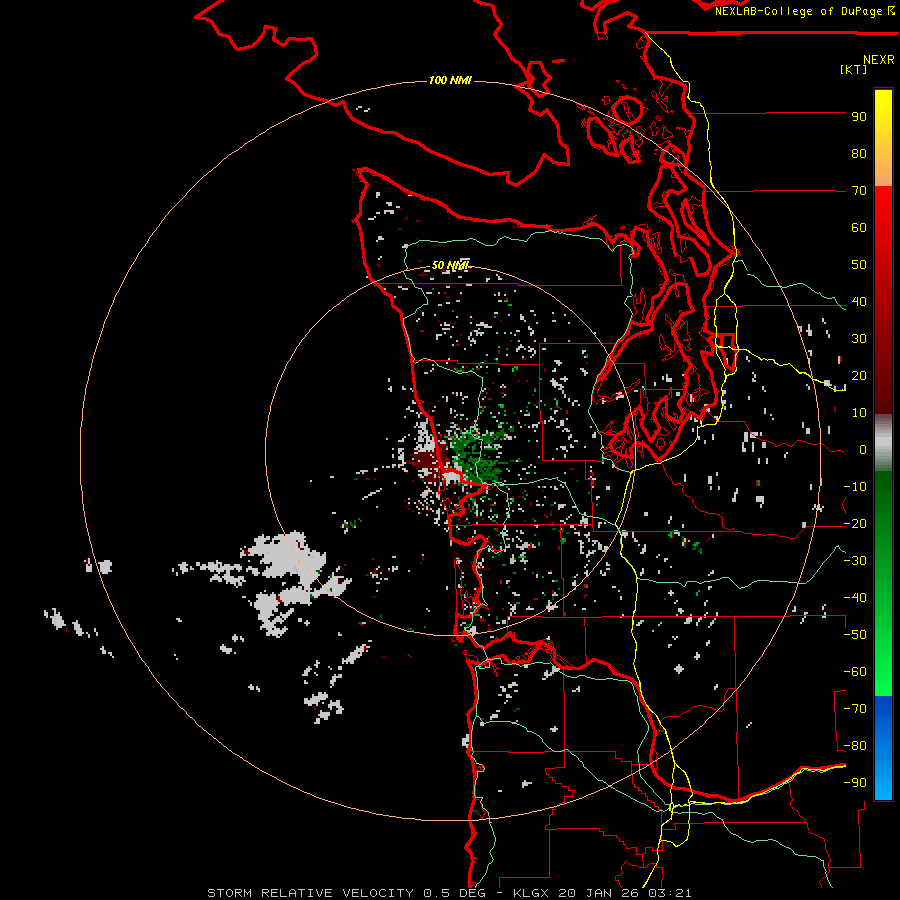Screen dimensions: 900x900
Task: Click the 70 value on the velocity scale
Action: tap(859, 191)
